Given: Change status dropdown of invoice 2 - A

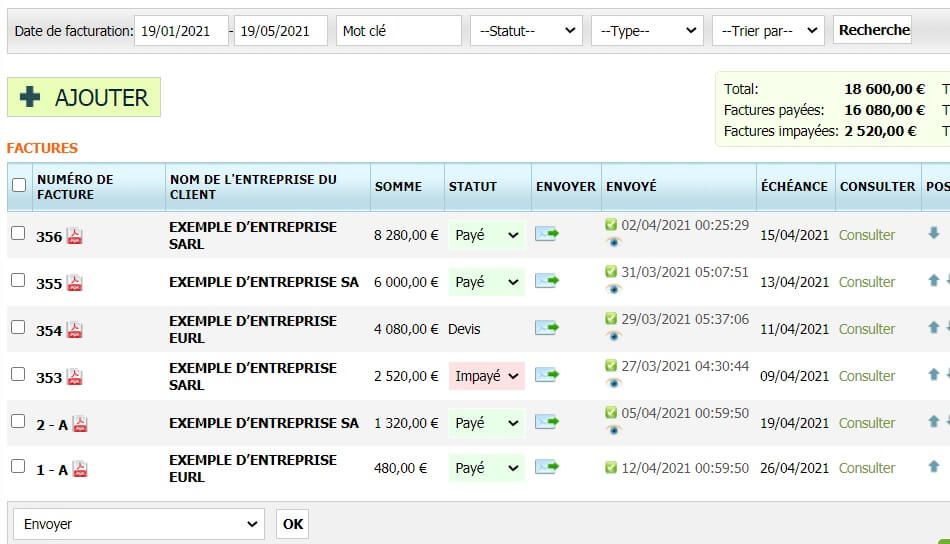Looking at the screenshot, I should (x=487, y=423).
